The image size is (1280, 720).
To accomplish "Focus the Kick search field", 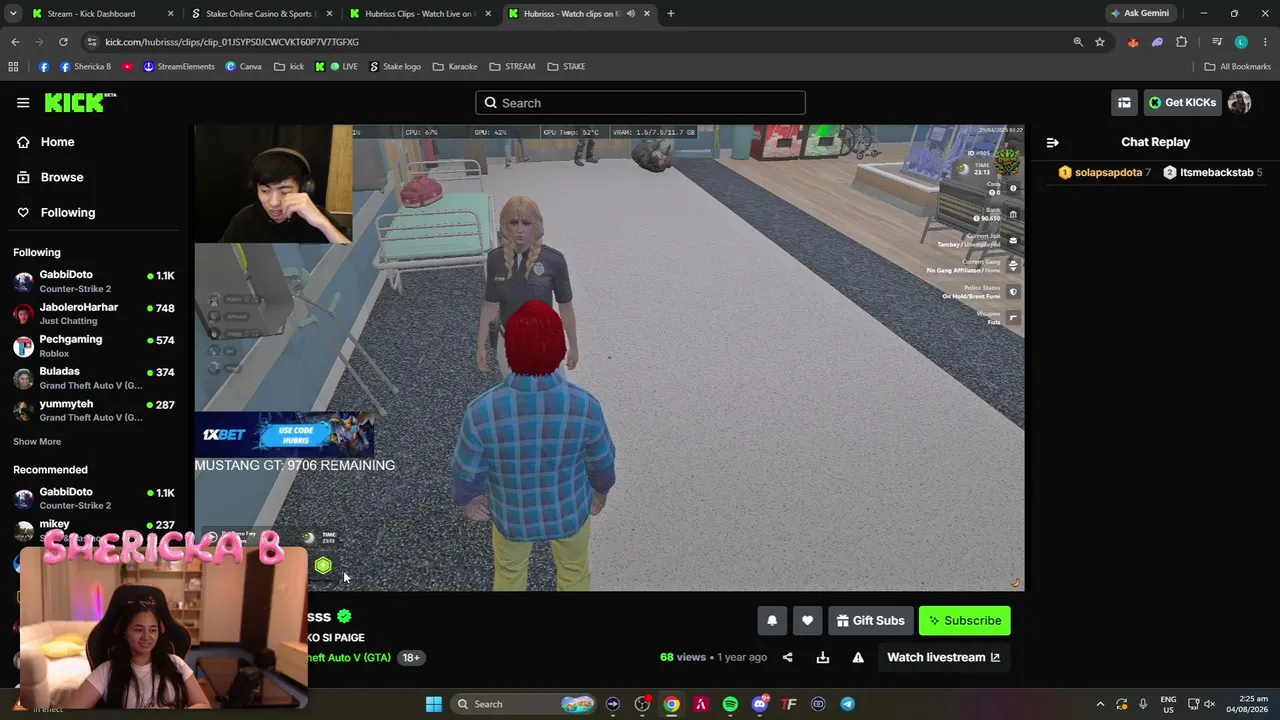I will (640, 103).
